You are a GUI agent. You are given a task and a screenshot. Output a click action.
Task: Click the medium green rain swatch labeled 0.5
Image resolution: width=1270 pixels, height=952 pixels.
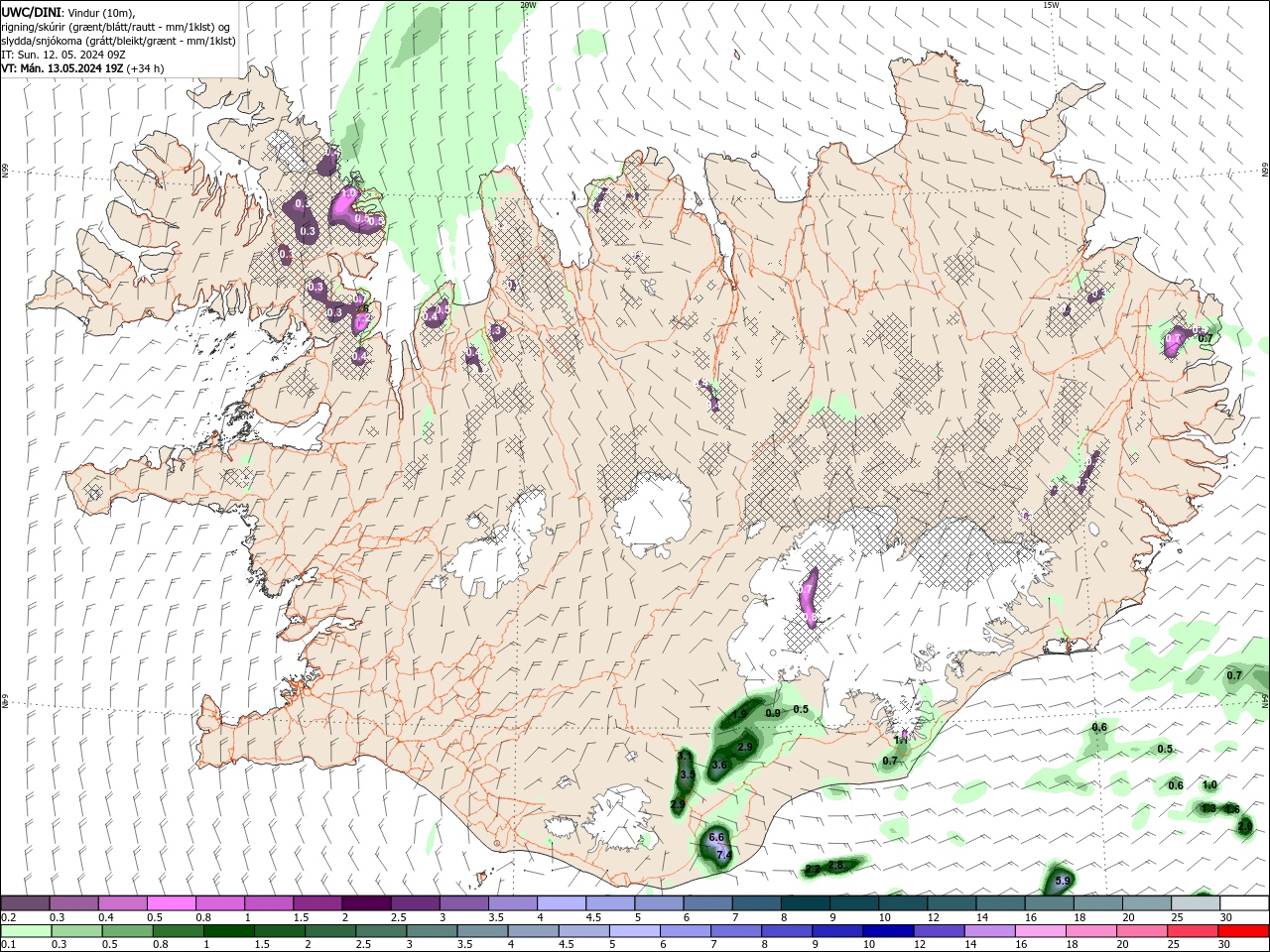tap(126, 931)
